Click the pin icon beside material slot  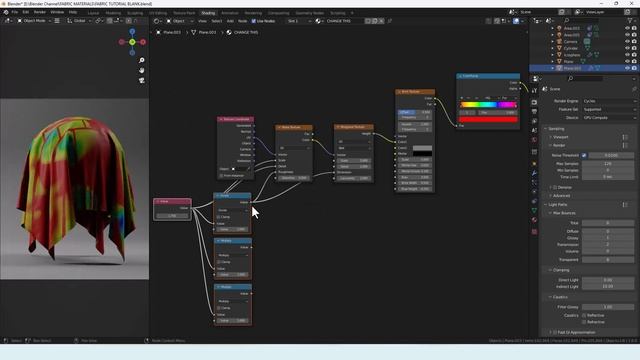coord(389,21)
